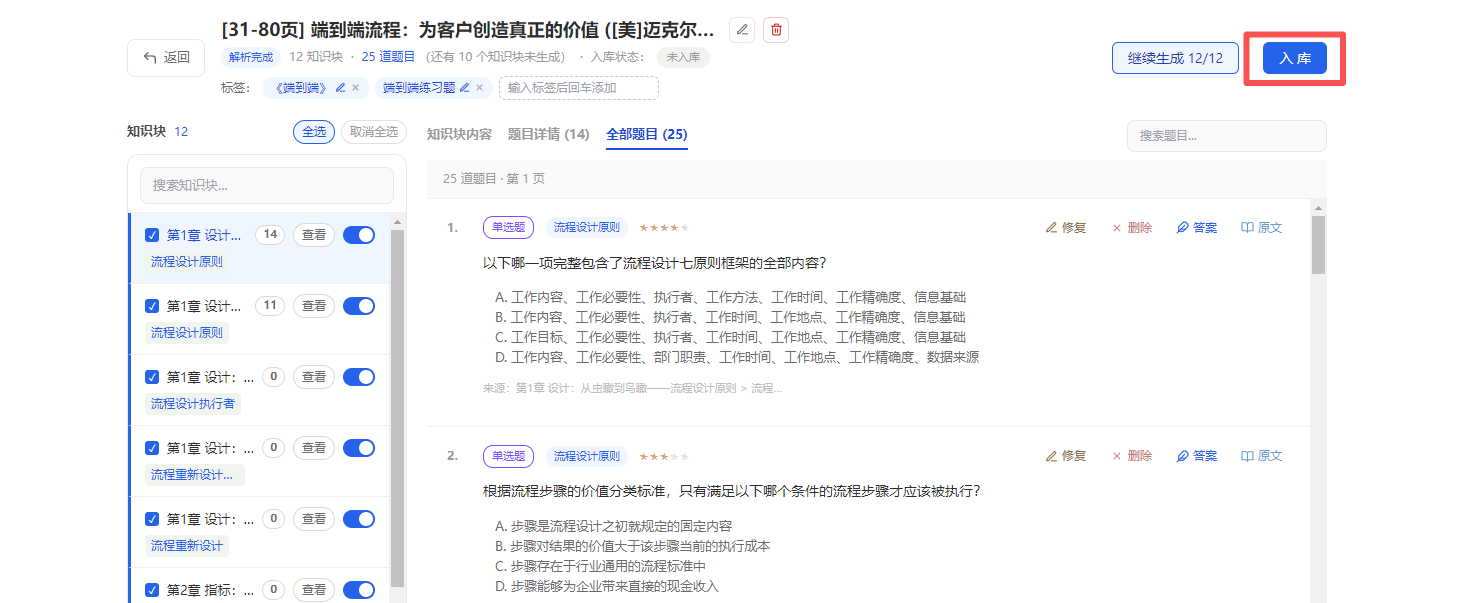This screenshot has height=603, width=1479.
Task: Click the 11 count badge in the second block
Action: pyautogui.click(x=270, y=306)
